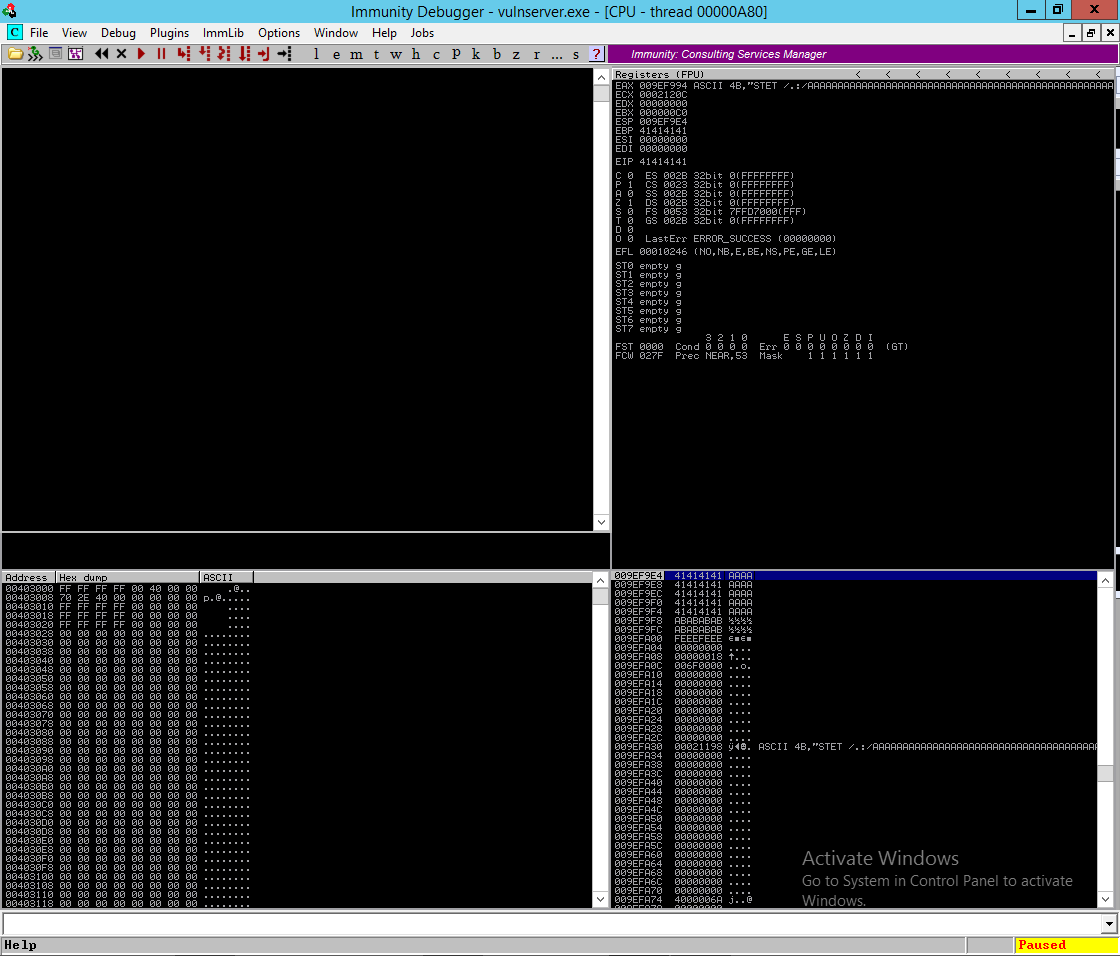The width and height of the screenshot is (1120, 956).
Task: Click the command input bar at bottom
Action: 551,924
